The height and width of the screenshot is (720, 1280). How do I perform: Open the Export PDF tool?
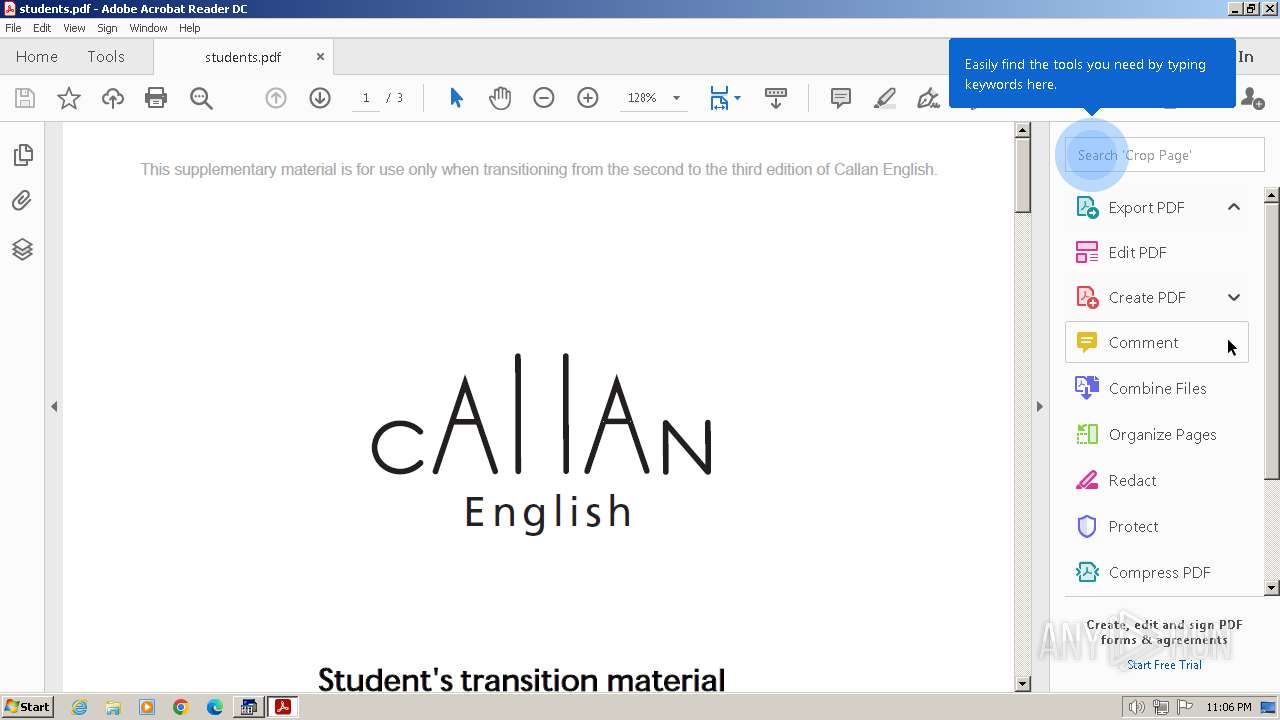1146,207
